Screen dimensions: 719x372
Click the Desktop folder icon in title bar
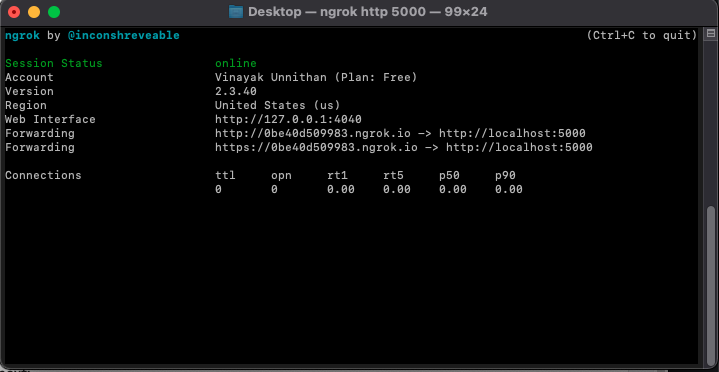[x=236, y=12]
